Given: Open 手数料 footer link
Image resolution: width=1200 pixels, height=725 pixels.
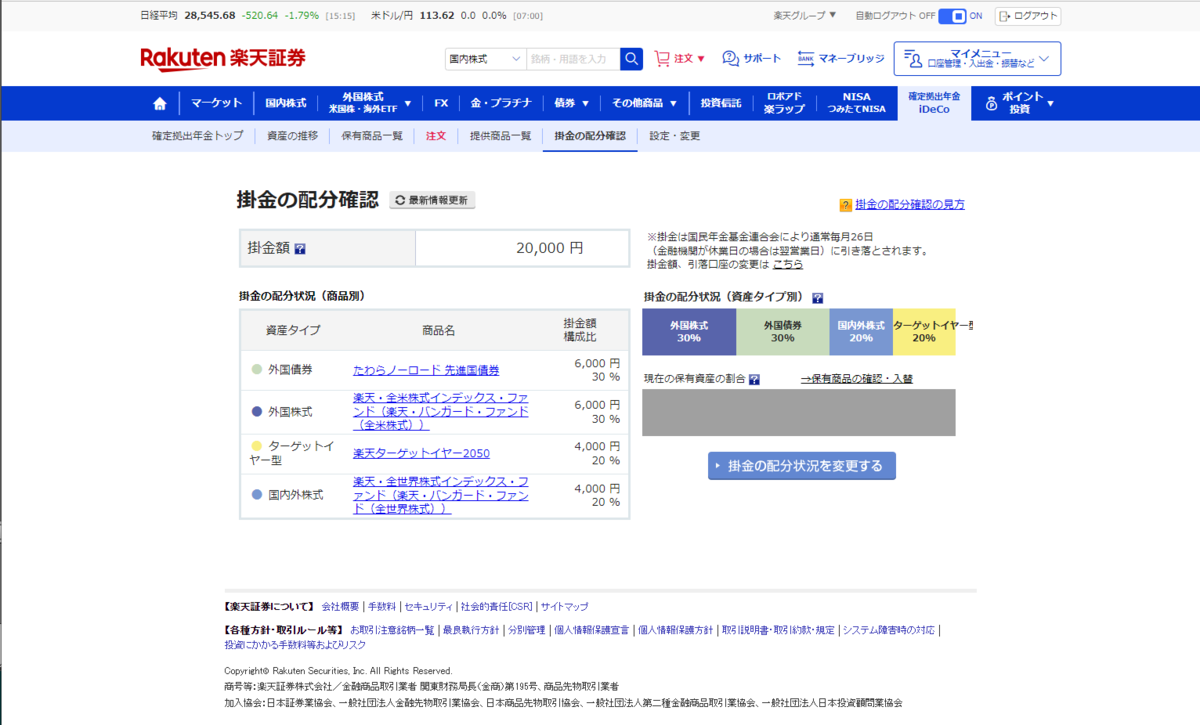Looking at the screenshot, I should point(381,606).
